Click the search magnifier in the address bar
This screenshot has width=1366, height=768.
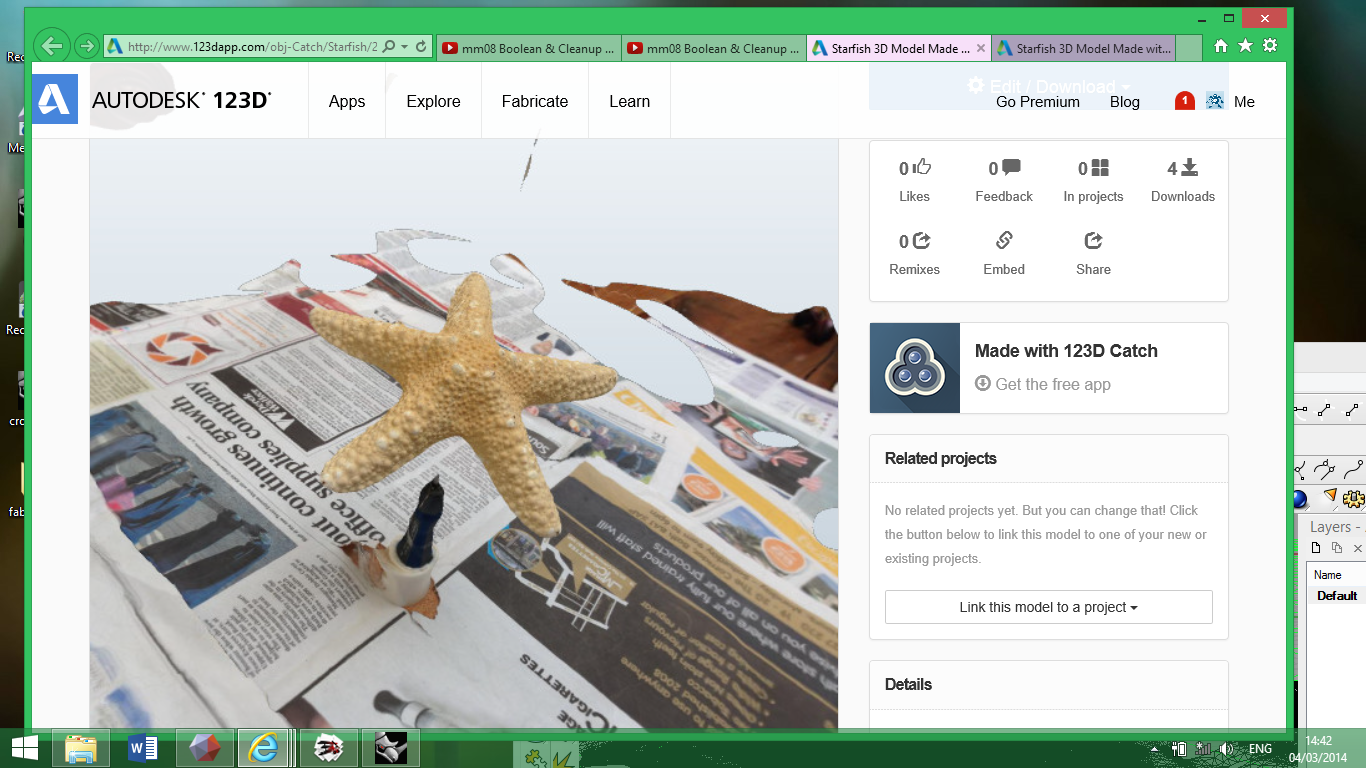click(x=389, y=46)
